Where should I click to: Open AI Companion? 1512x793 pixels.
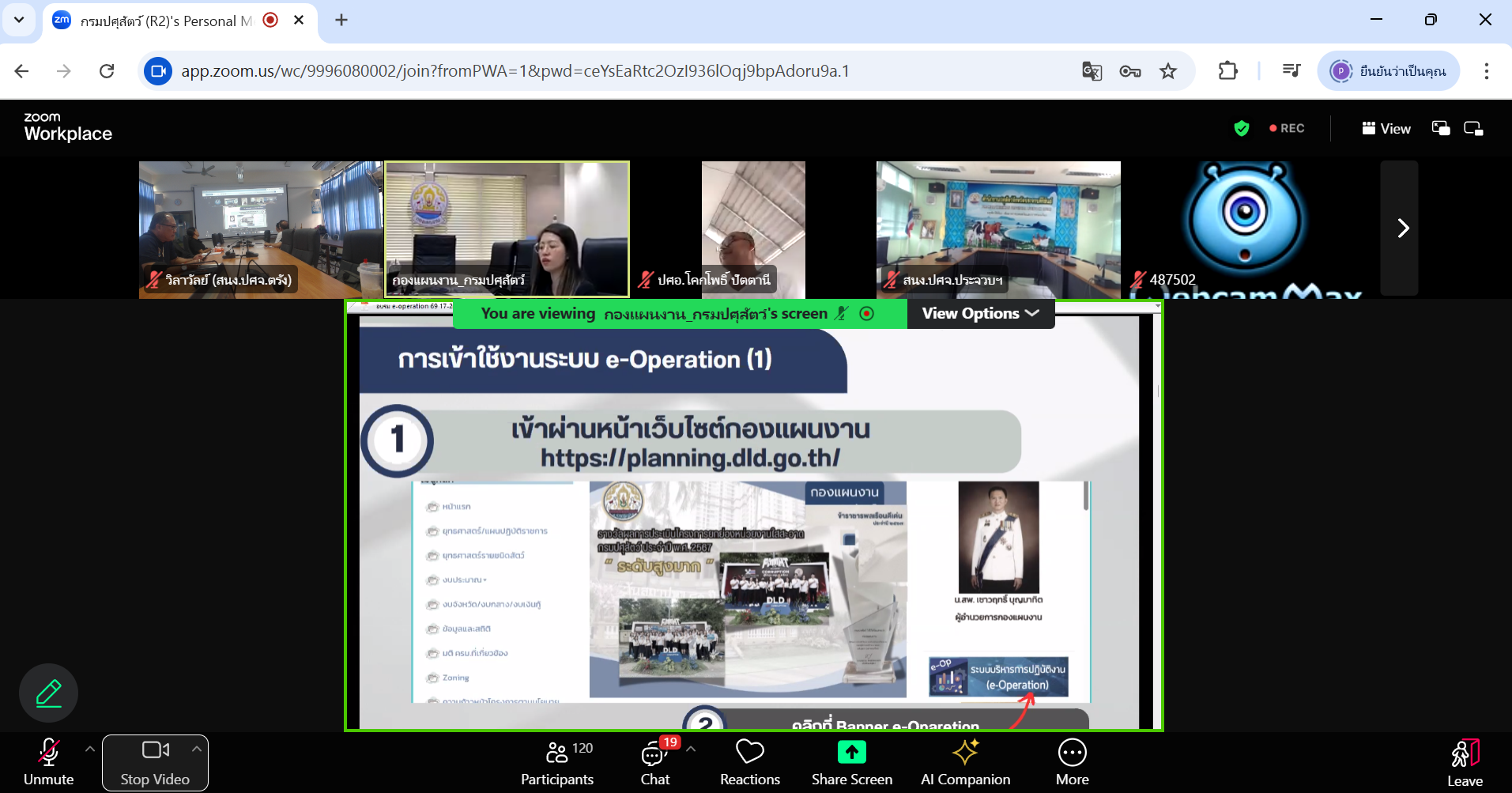[x=965, y=762]
